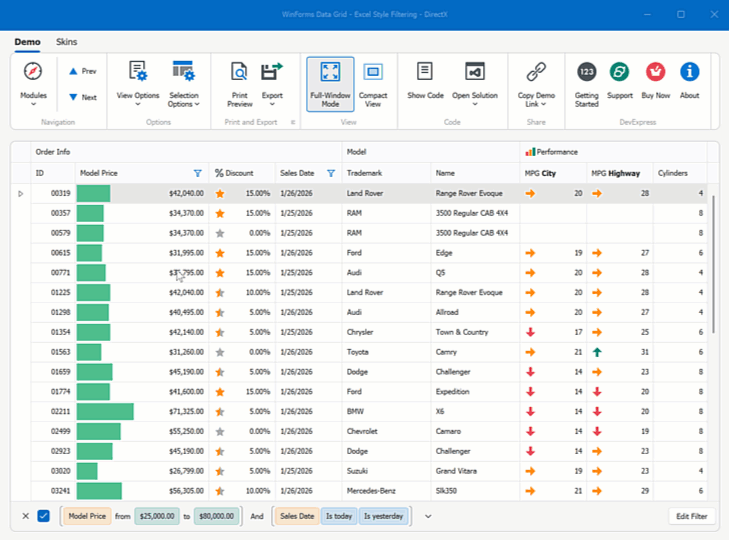Image resolution: width=729 pixels, height=540 pixels.
Task: Click Open Solution
Action: click(475, 84)
